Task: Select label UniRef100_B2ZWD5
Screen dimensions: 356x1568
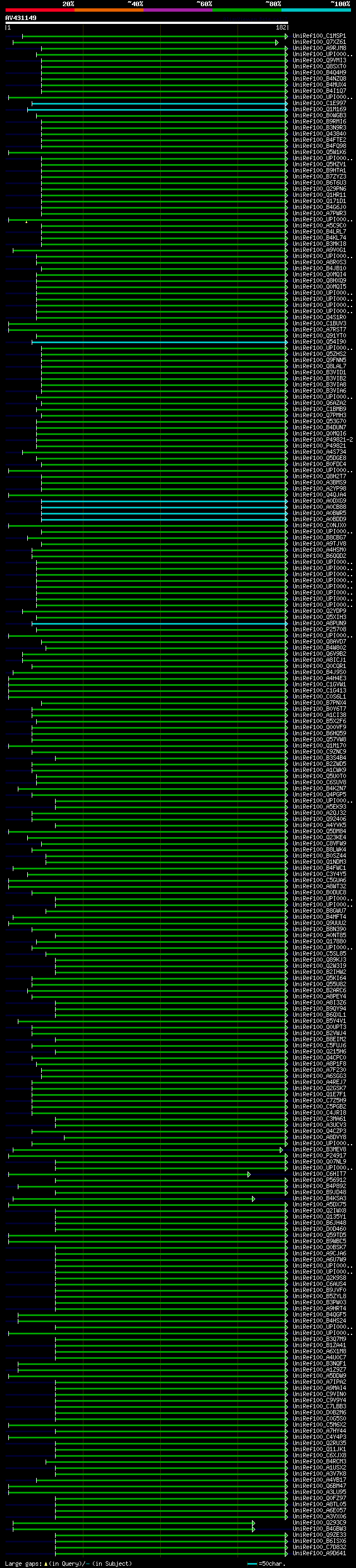Action: pyautogui.click(x=319, y=764)
